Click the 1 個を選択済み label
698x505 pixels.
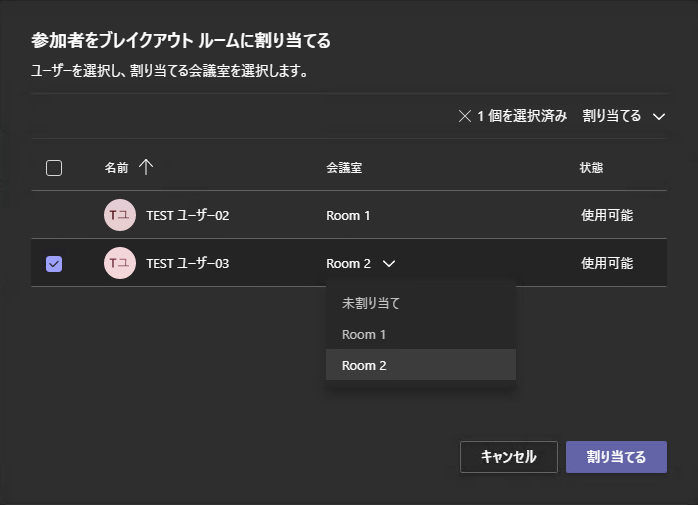coord(522,116)
